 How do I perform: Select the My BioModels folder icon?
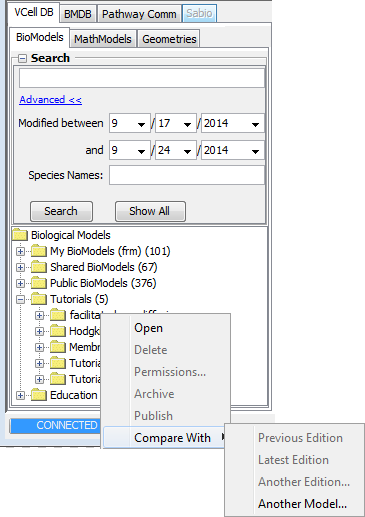[x=39, y=251]
